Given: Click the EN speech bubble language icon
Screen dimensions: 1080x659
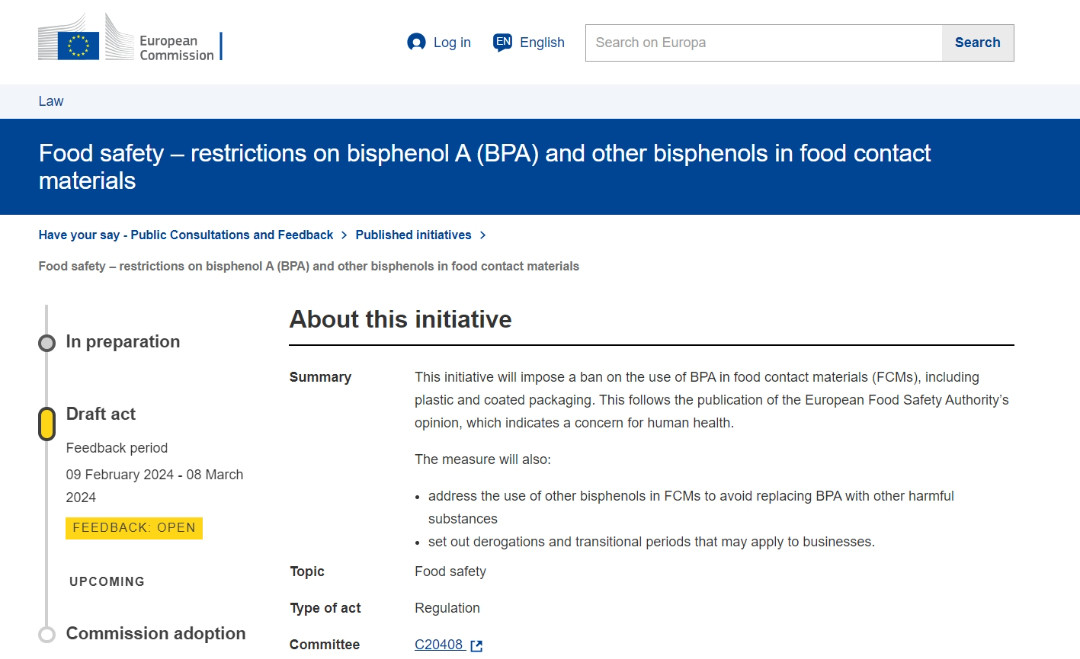Looking at the screenshot, I should 503,42.
